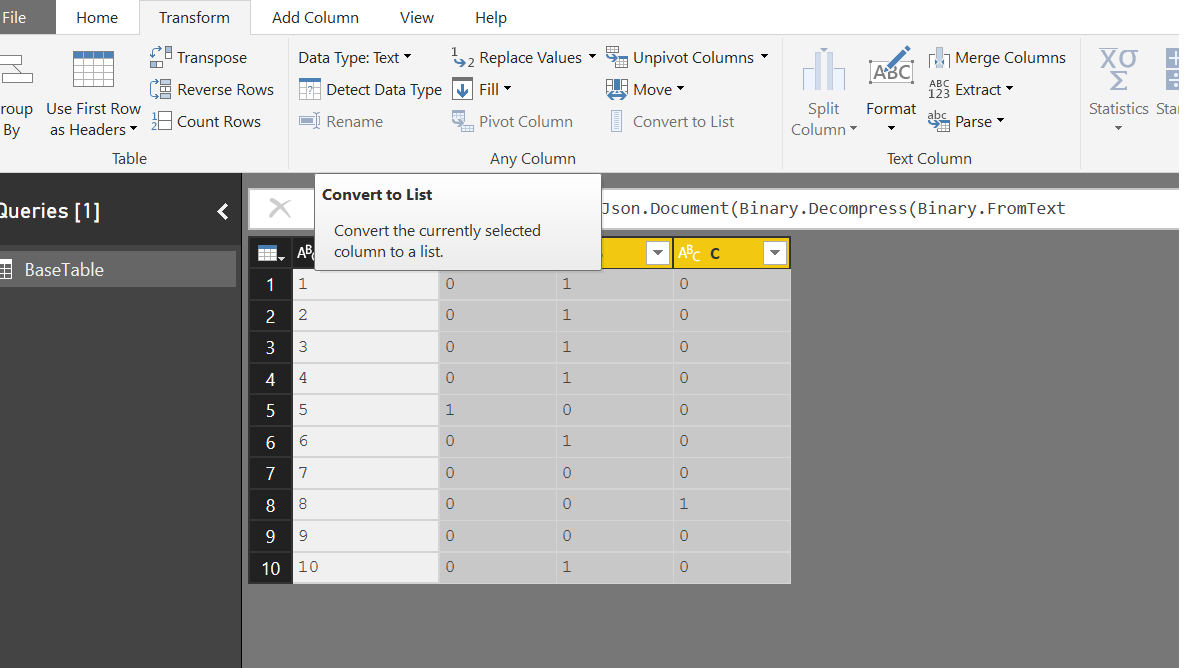Image resolution: width=1185 pixels, height=668 pixels.
Task: Select the Transform tab
Action: pyautogui.click(x=194, y=17)
